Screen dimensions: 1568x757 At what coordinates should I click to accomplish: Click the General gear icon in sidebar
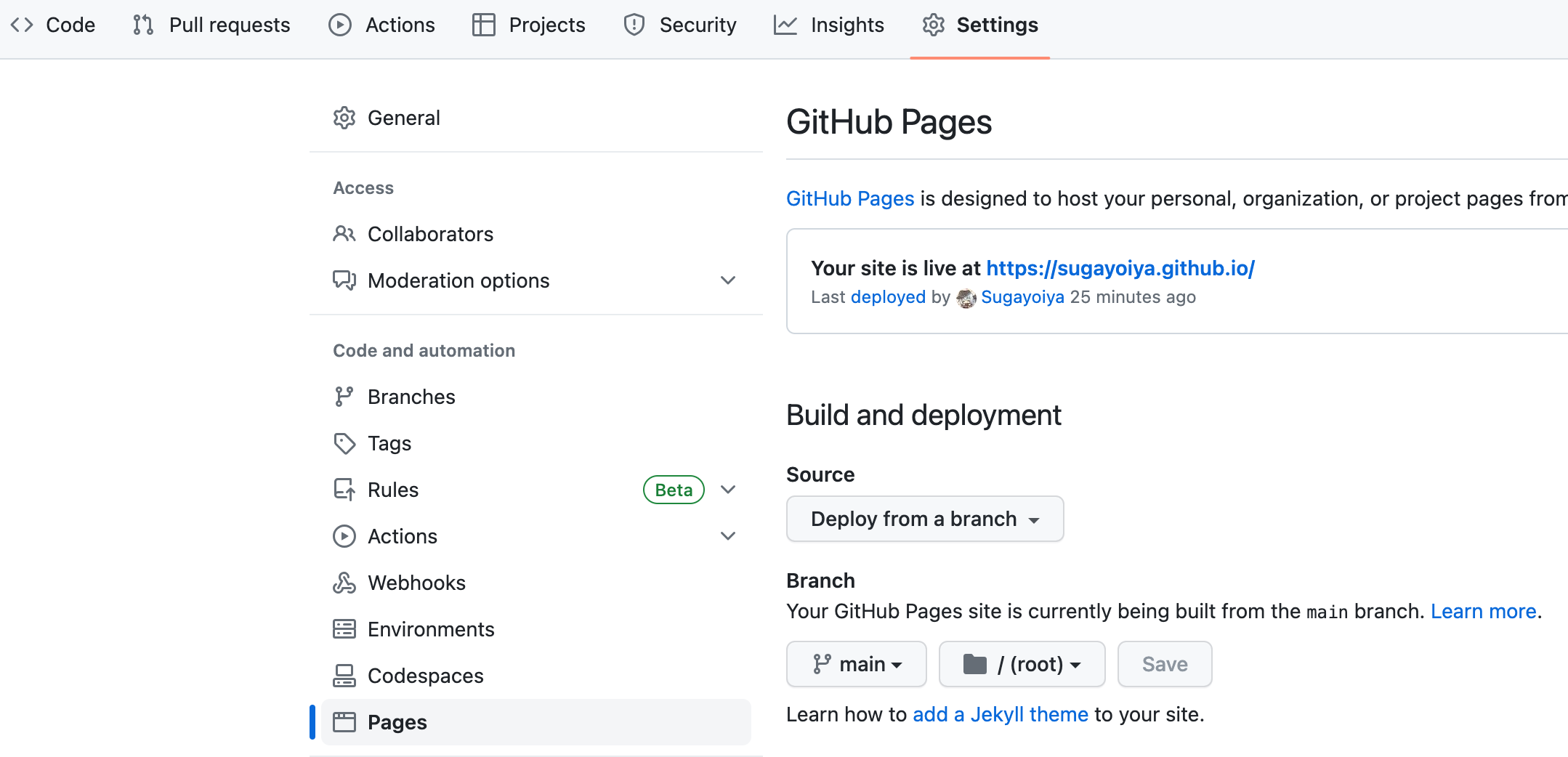coord(344,118)
